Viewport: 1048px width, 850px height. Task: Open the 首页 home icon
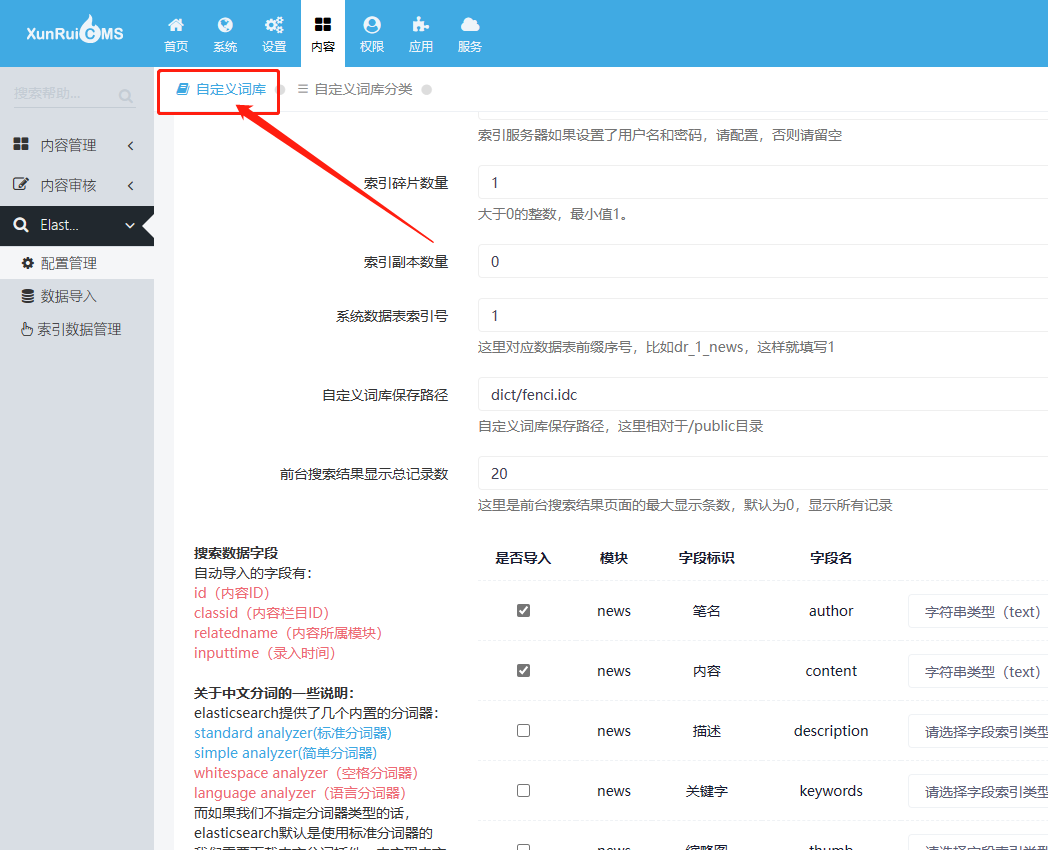click(176, 25)
